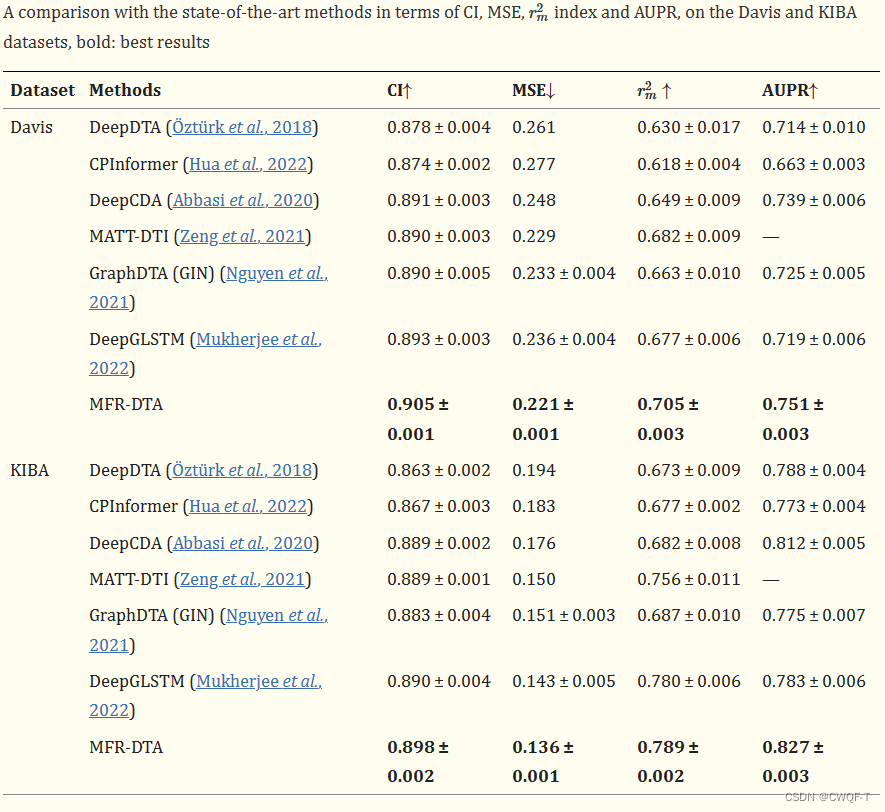
Task: Click the Dataset column header
Action: 42,90
